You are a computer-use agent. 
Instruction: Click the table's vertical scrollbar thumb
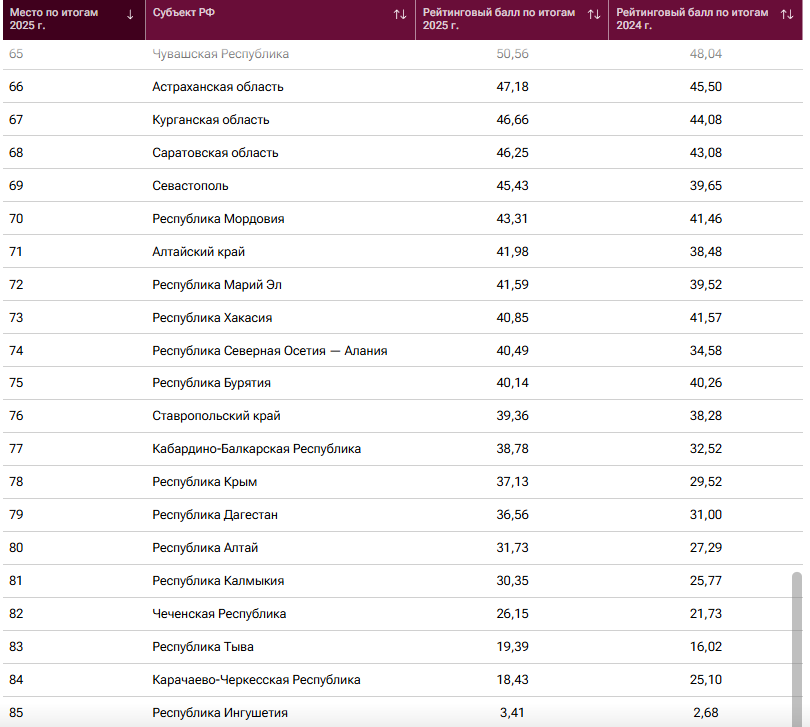point(797,649)
